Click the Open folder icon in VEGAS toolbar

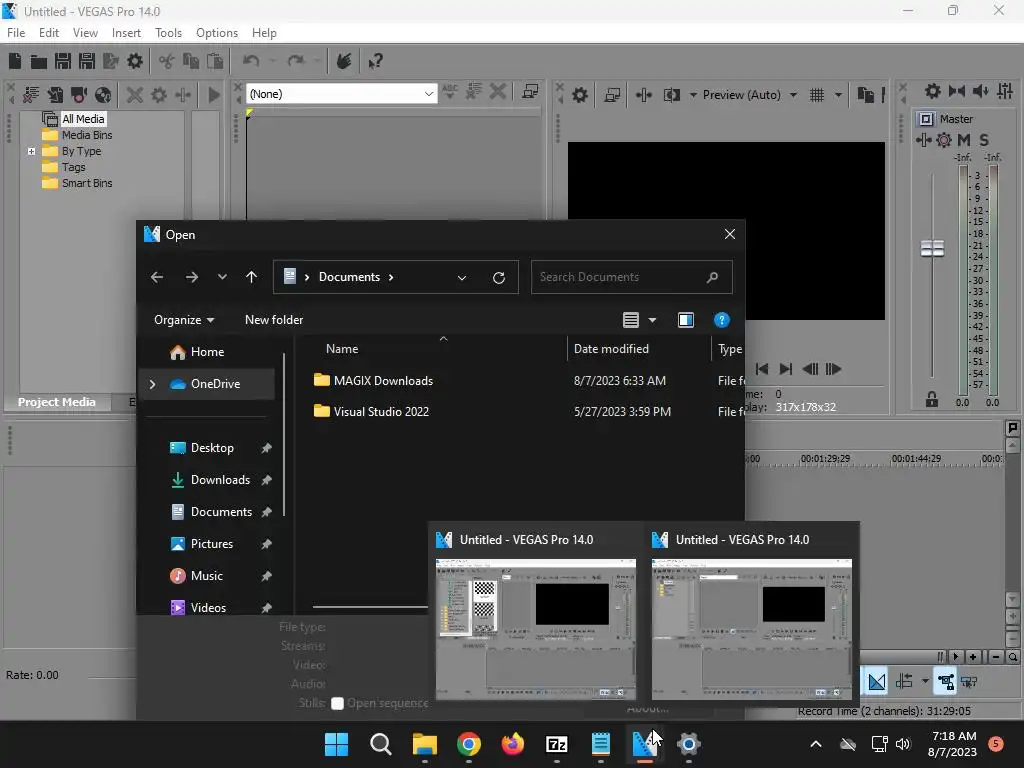[x=39, y=61]
